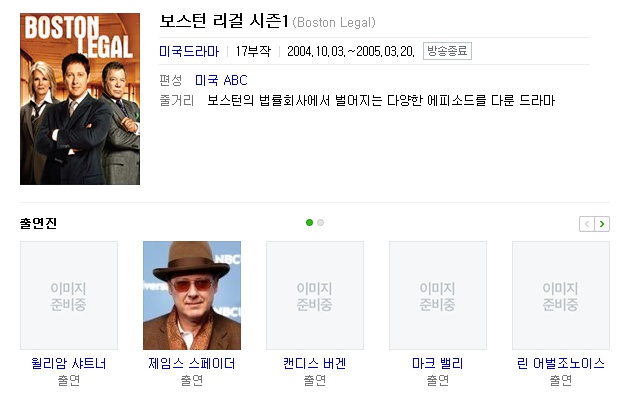Click the title 보스턴 리걸 시즌1

[224, 21]
